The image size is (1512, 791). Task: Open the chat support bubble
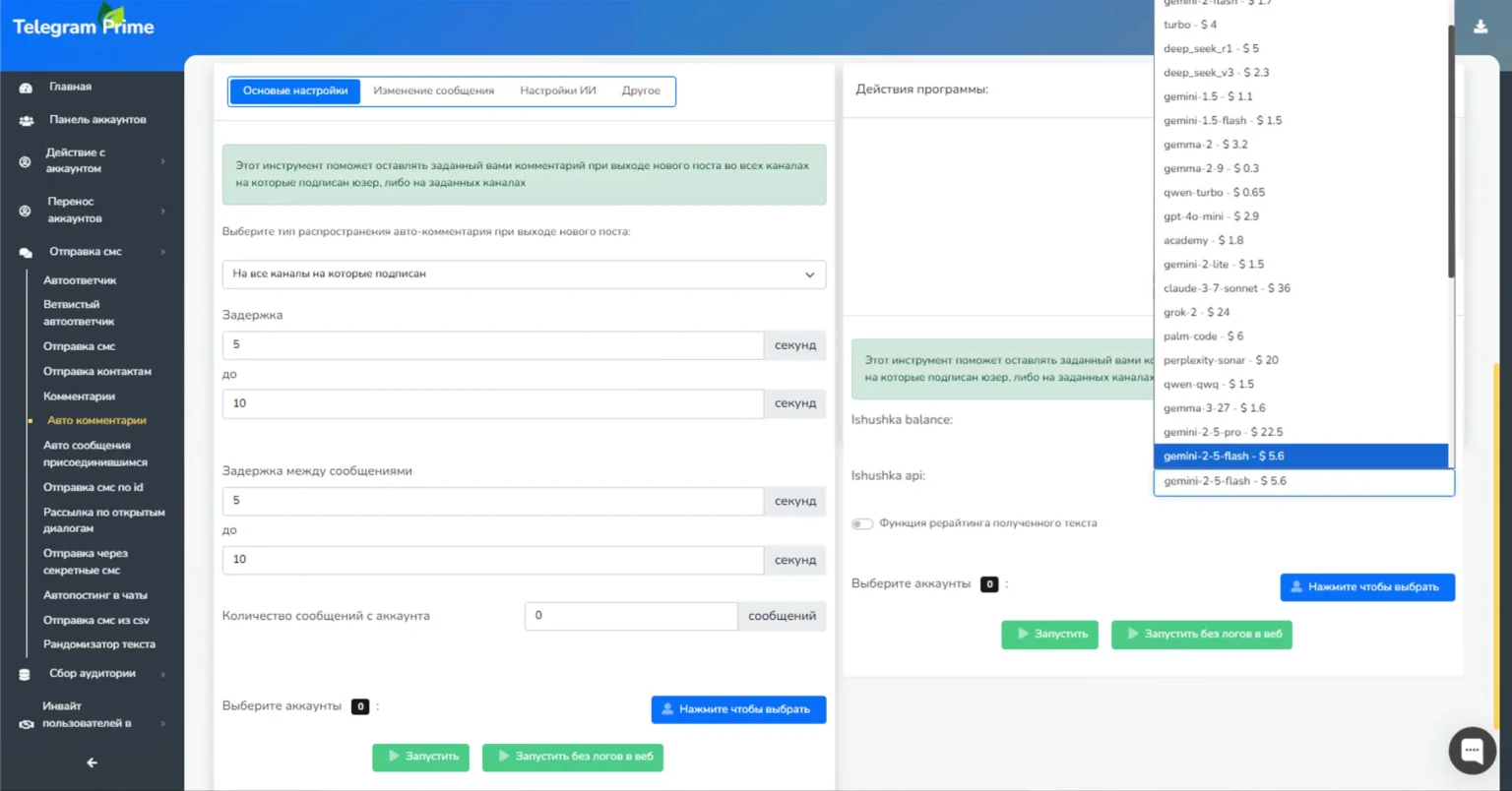[1472, 751]
